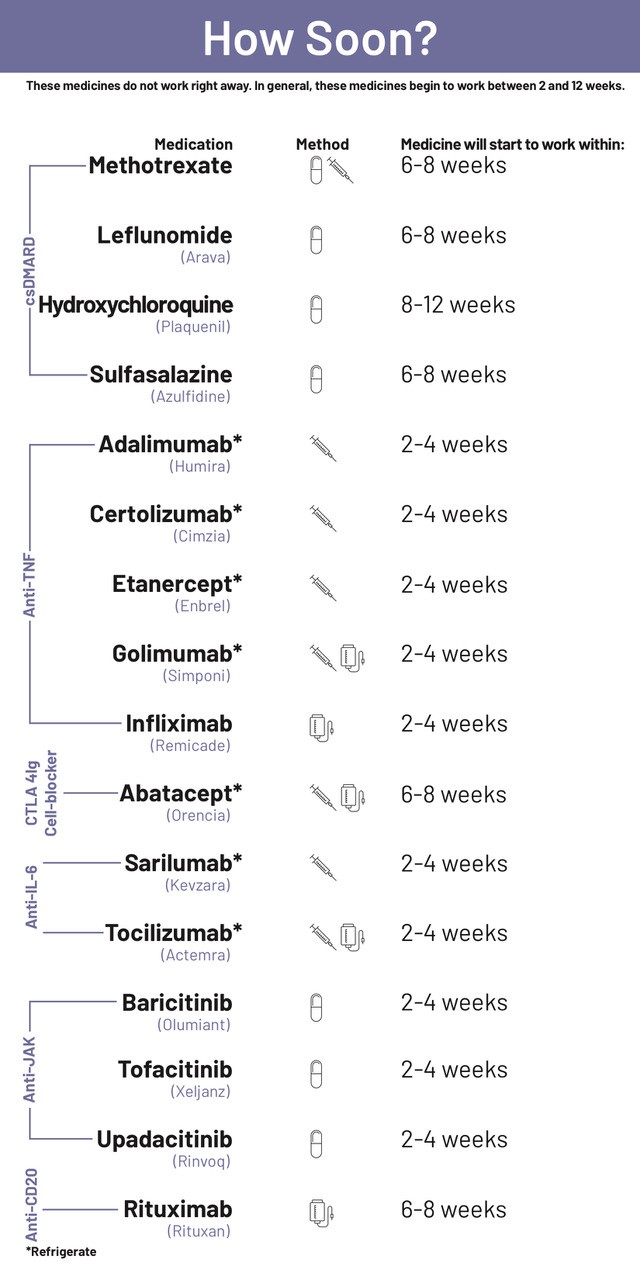The image size is (640, 1280).
Task: Click the Sarilumab syringe icon
Action: point(323,866)
